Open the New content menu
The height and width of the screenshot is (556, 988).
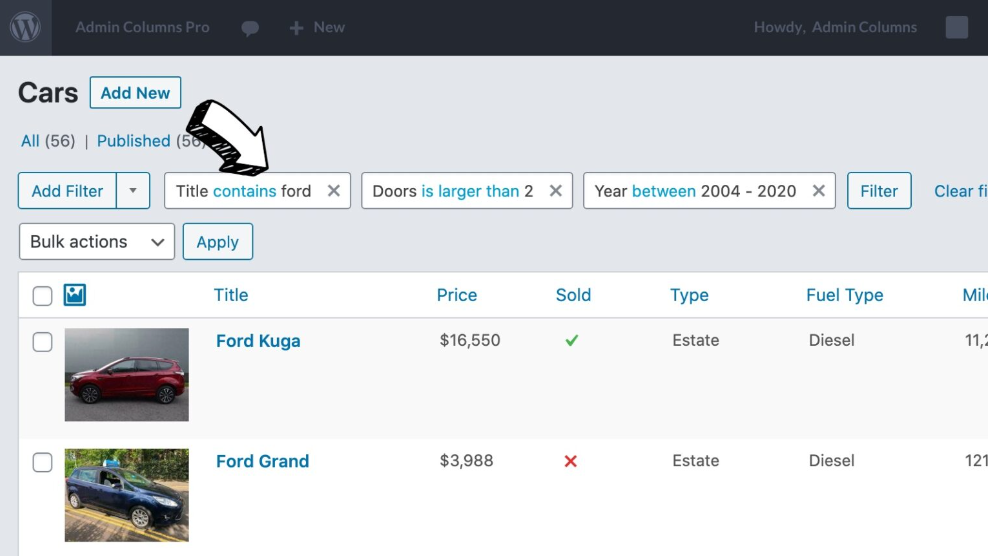329,27
